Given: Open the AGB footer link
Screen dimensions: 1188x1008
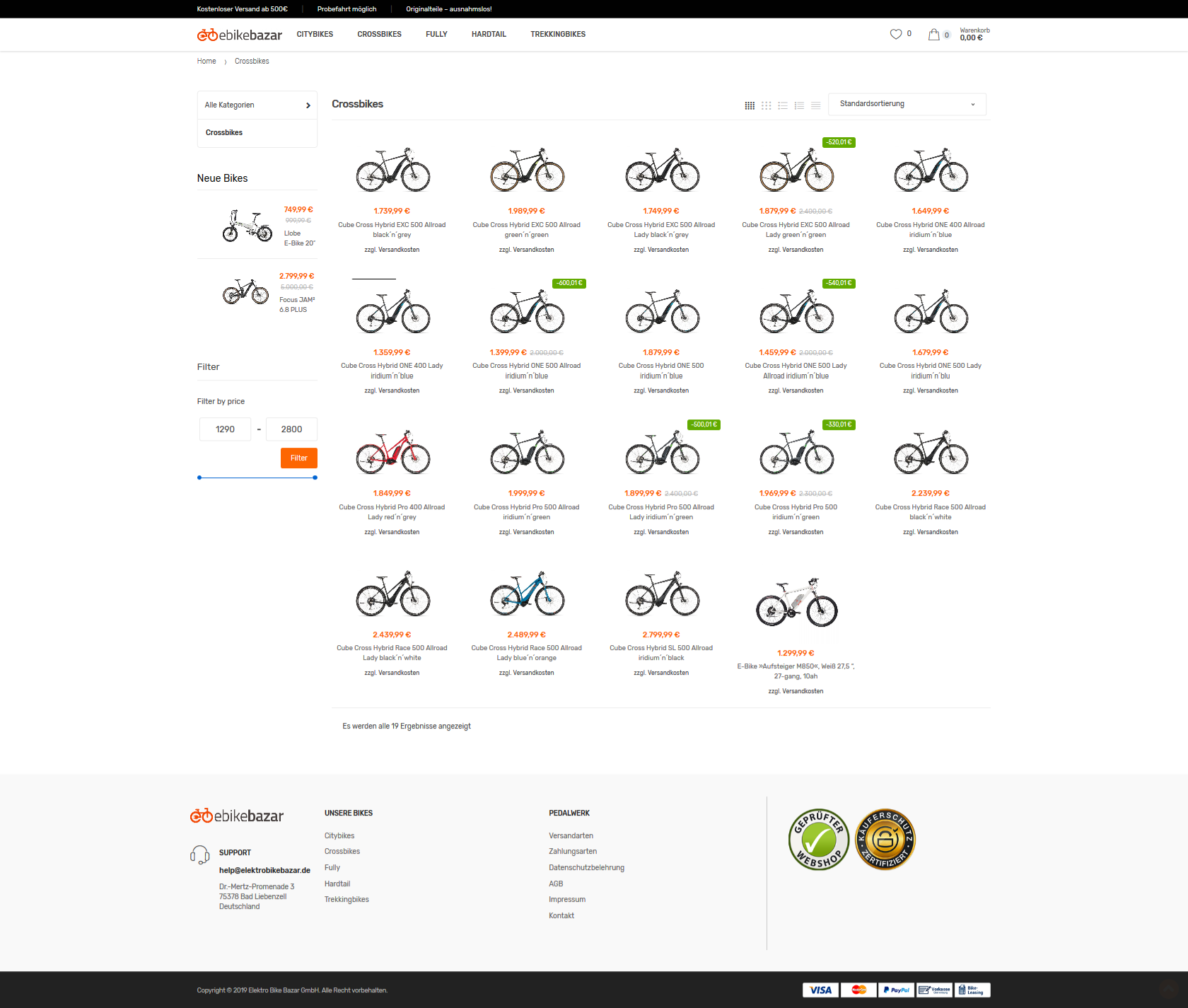Looking at the screenshot, I should coord(556,884).
